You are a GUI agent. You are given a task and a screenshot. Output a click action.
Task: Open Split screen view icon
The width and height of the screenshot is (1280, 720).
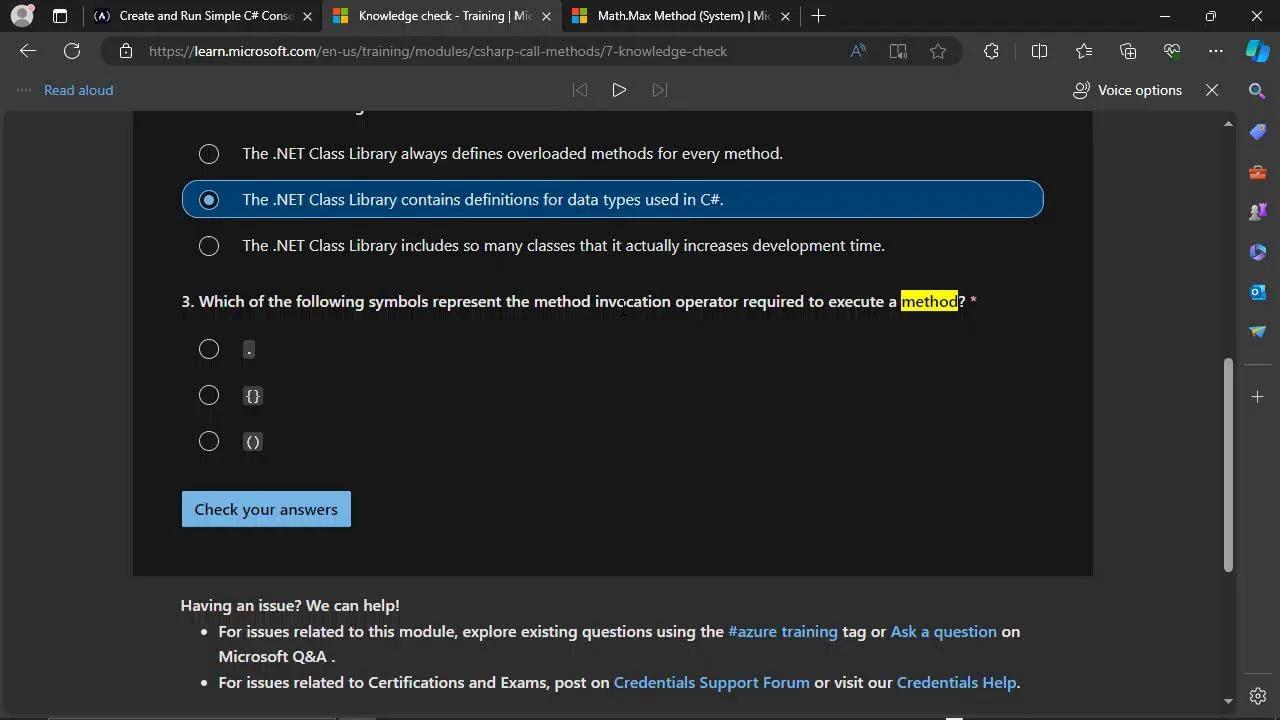click(x=1039, y=51)
